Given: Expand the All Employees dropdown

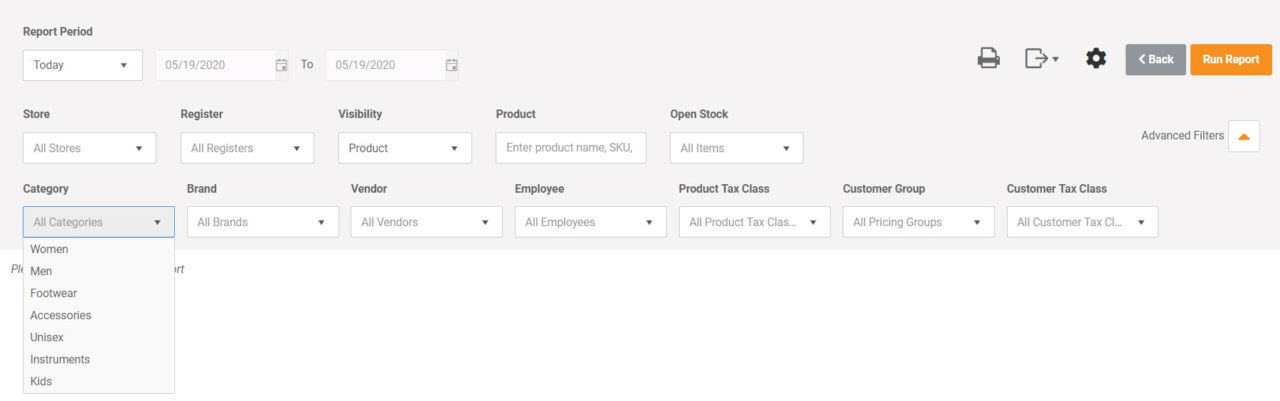Looking at the screenshot, I should pos(591,222).
